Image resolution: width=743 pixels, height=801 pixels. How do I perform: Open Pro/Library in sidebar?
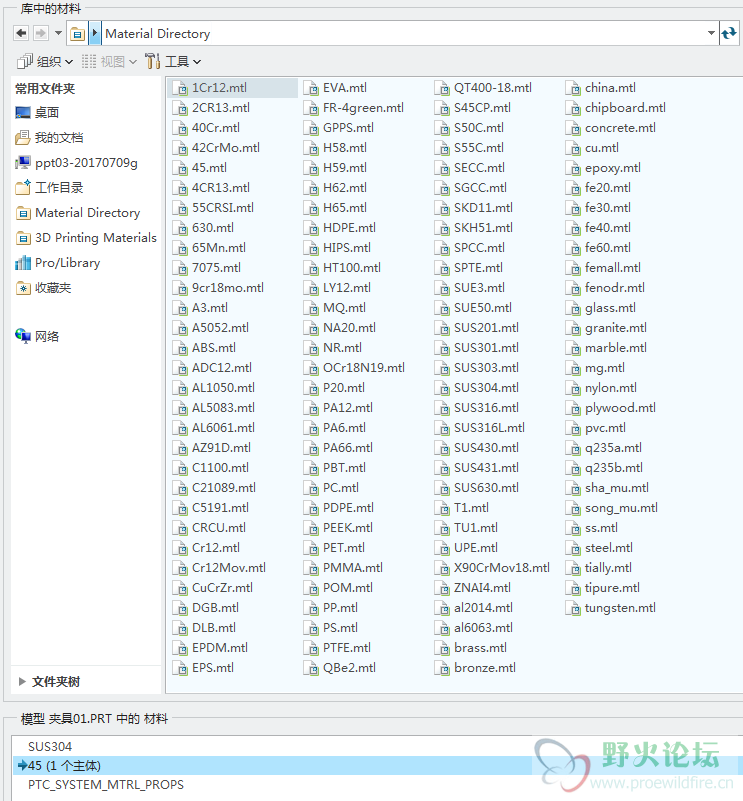(x=58, y=263)
